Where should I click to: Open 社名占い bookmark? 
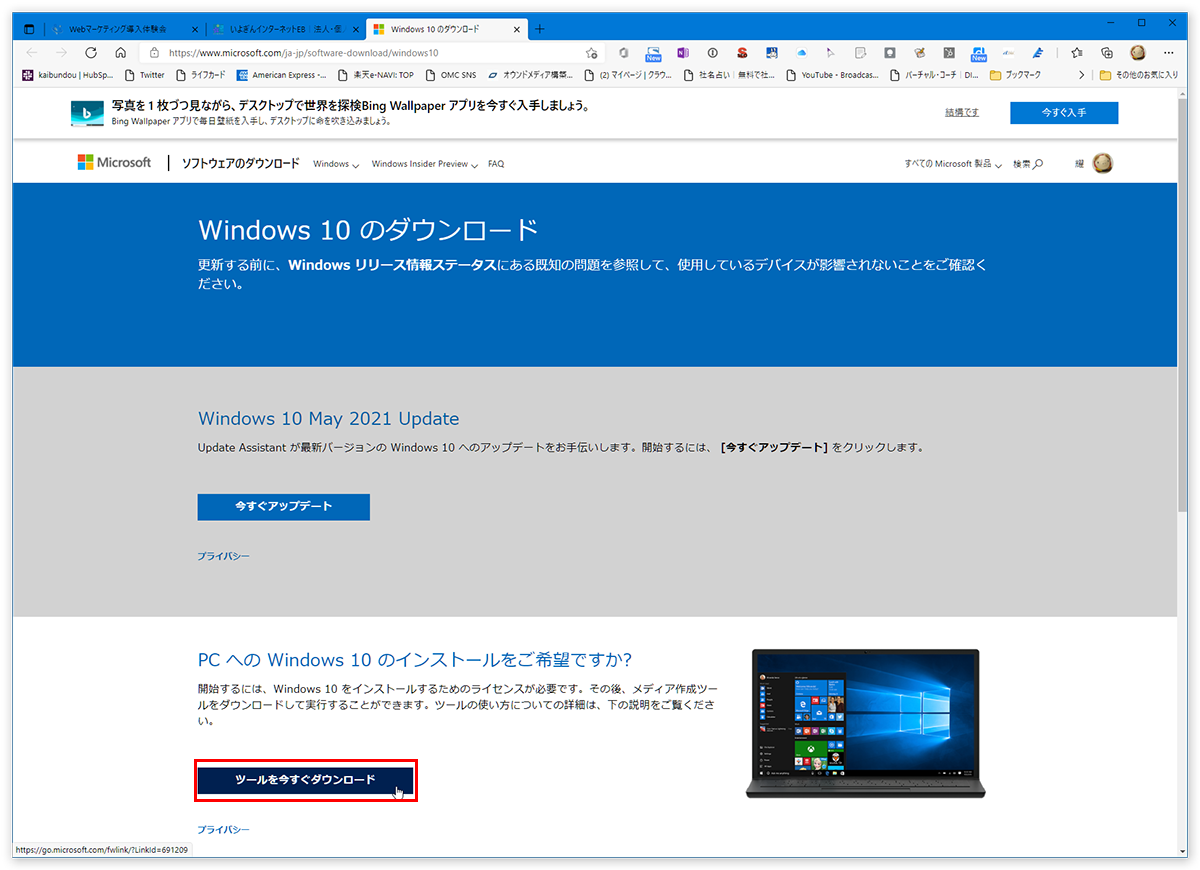pyautogui.click(x=728, y=75)
